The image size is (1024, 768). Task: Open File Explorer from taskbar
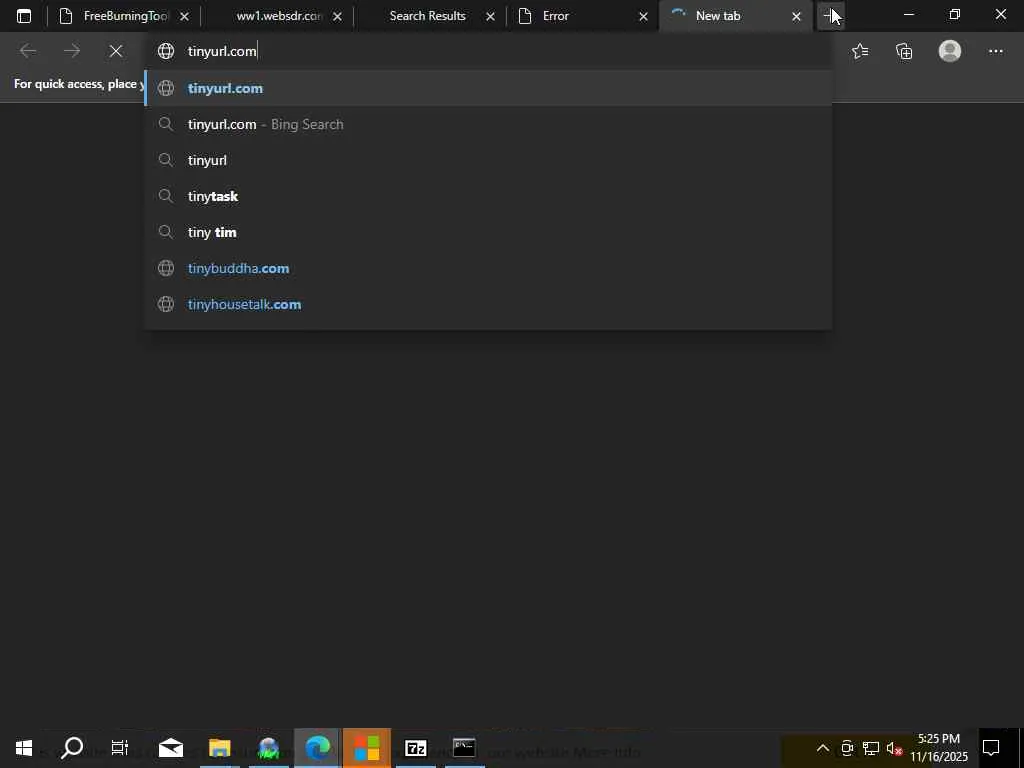pos(220,748)
